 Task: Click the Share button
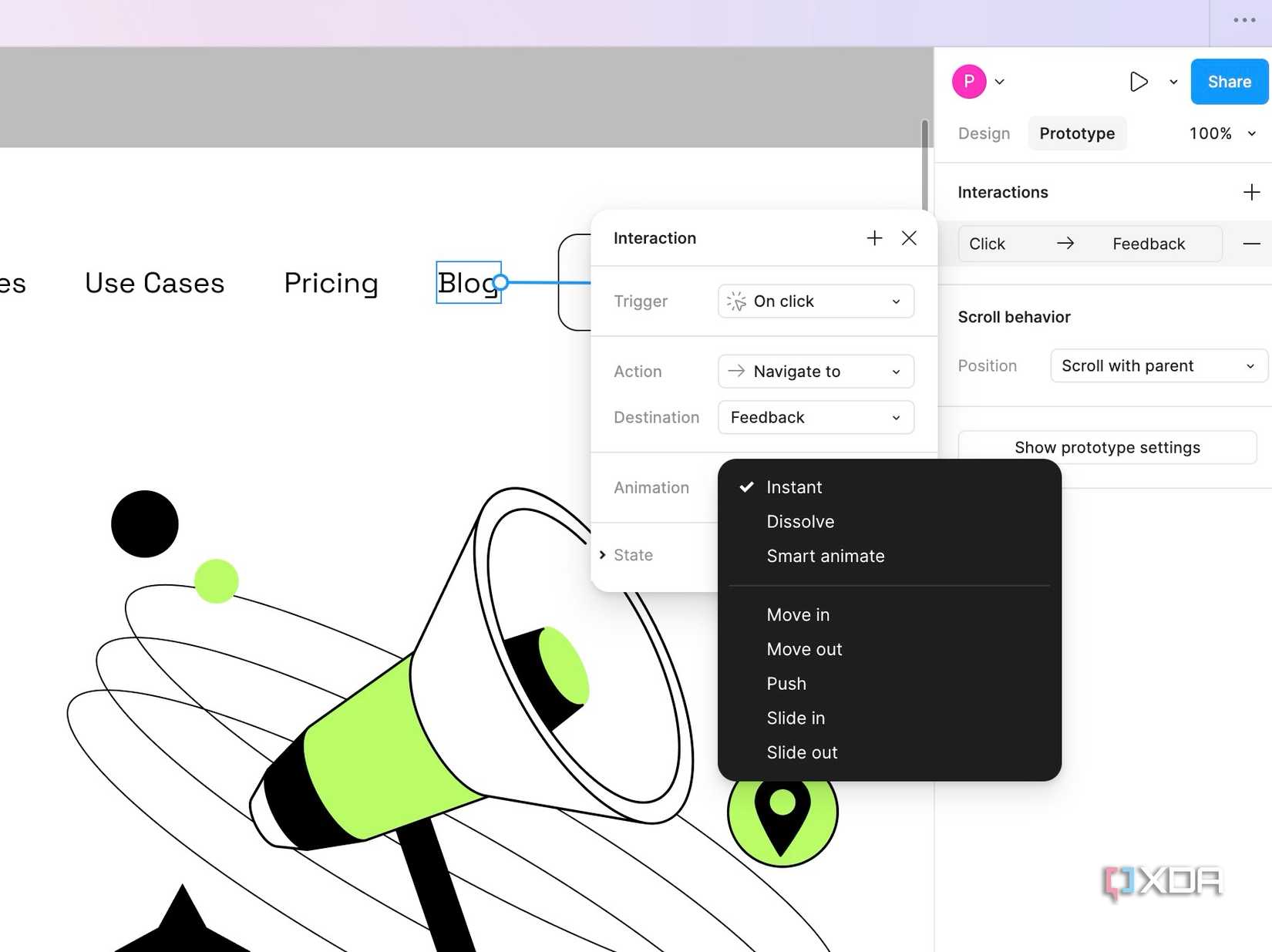(x=1228, y=81)
